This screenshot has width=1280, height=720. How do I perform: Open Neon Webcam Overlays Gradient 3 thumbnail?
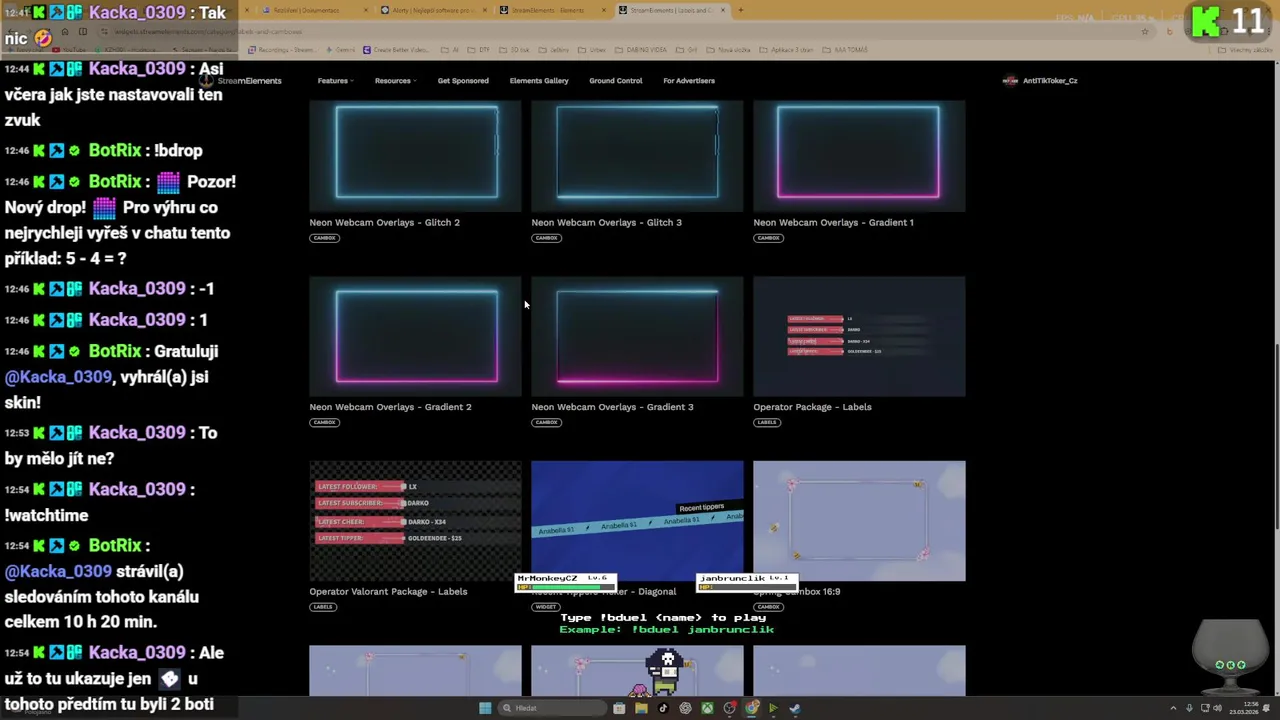point(637,337)
